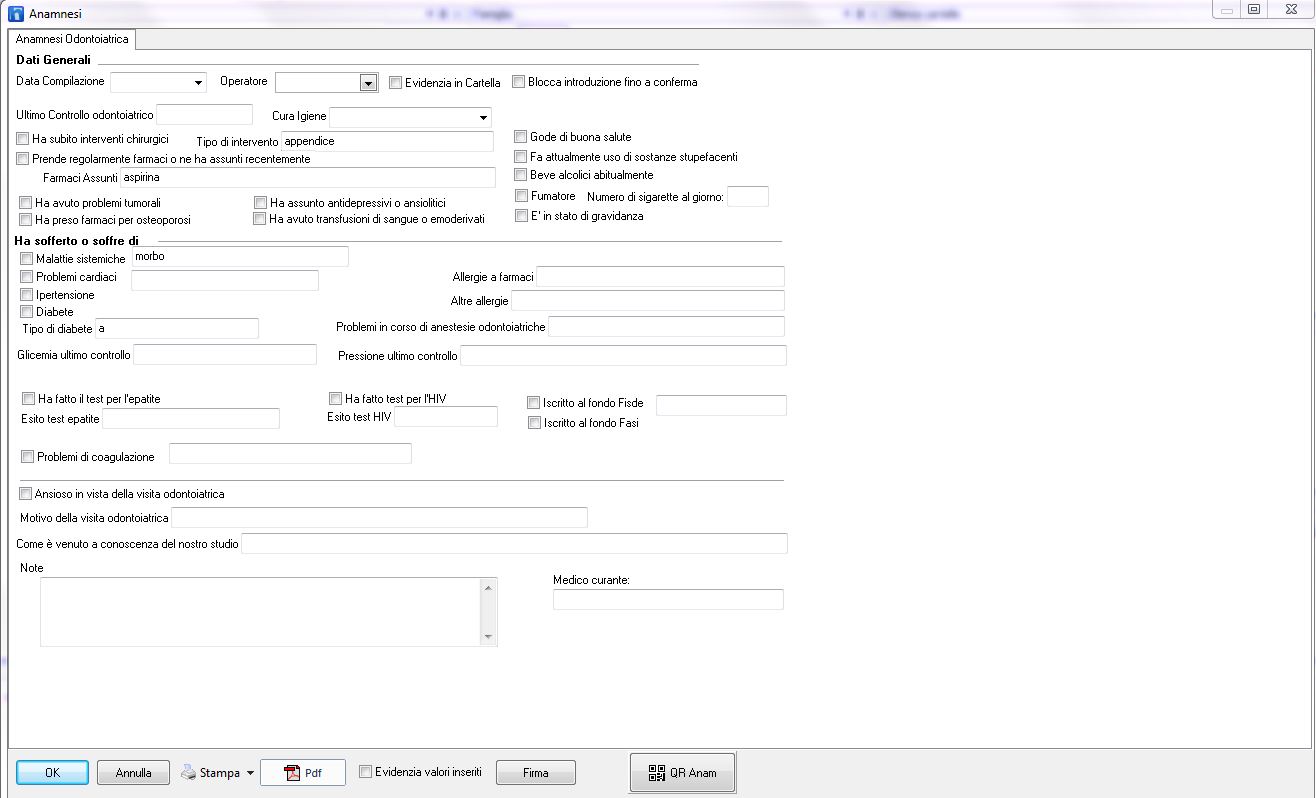Viewport: 1316px width, 798px height.
Task: Check Ha subito interventi chirurgici
Action: click(x=23, y=139)
